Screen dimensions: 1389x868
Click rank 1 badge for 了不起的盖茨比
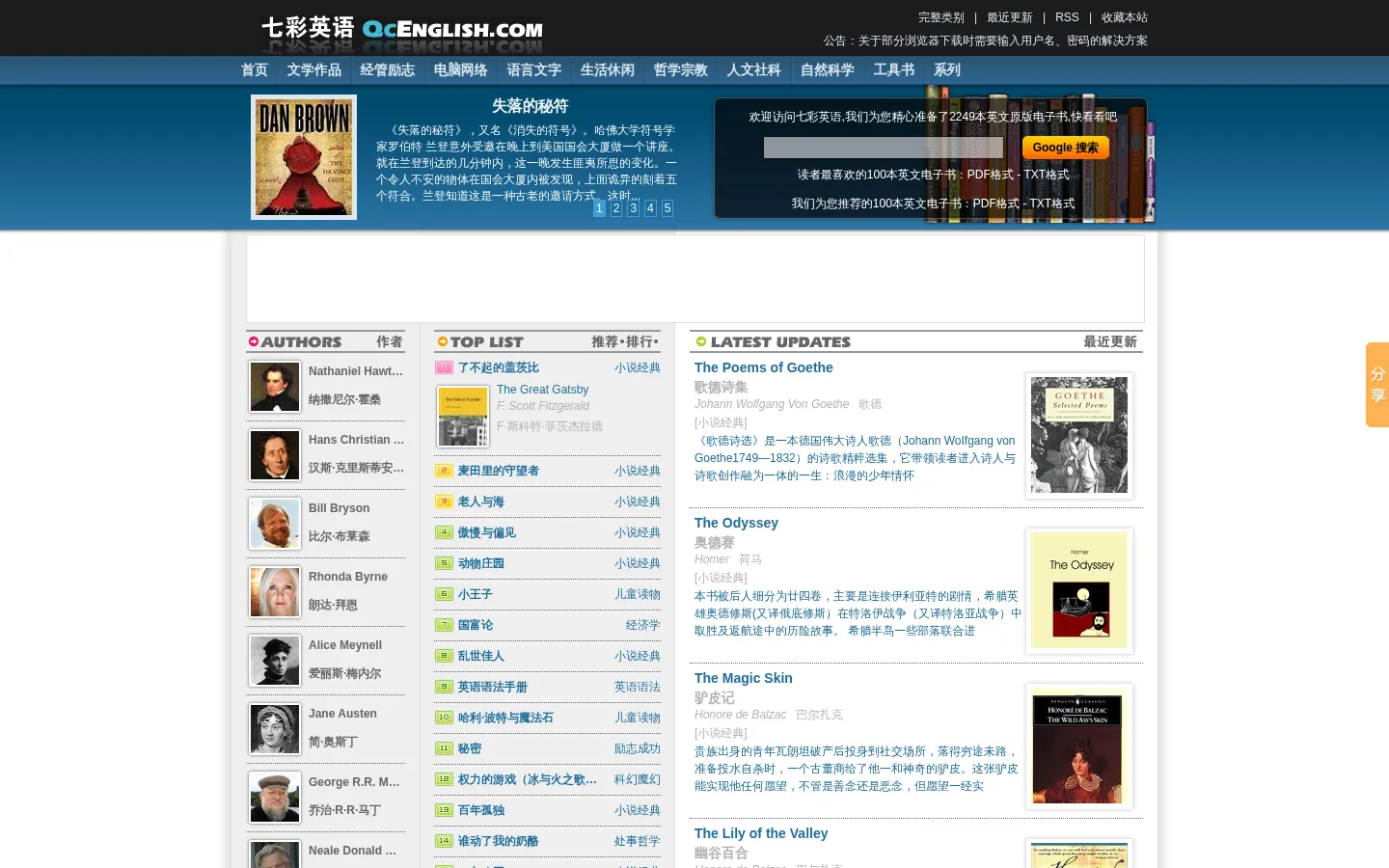(444, 367)
